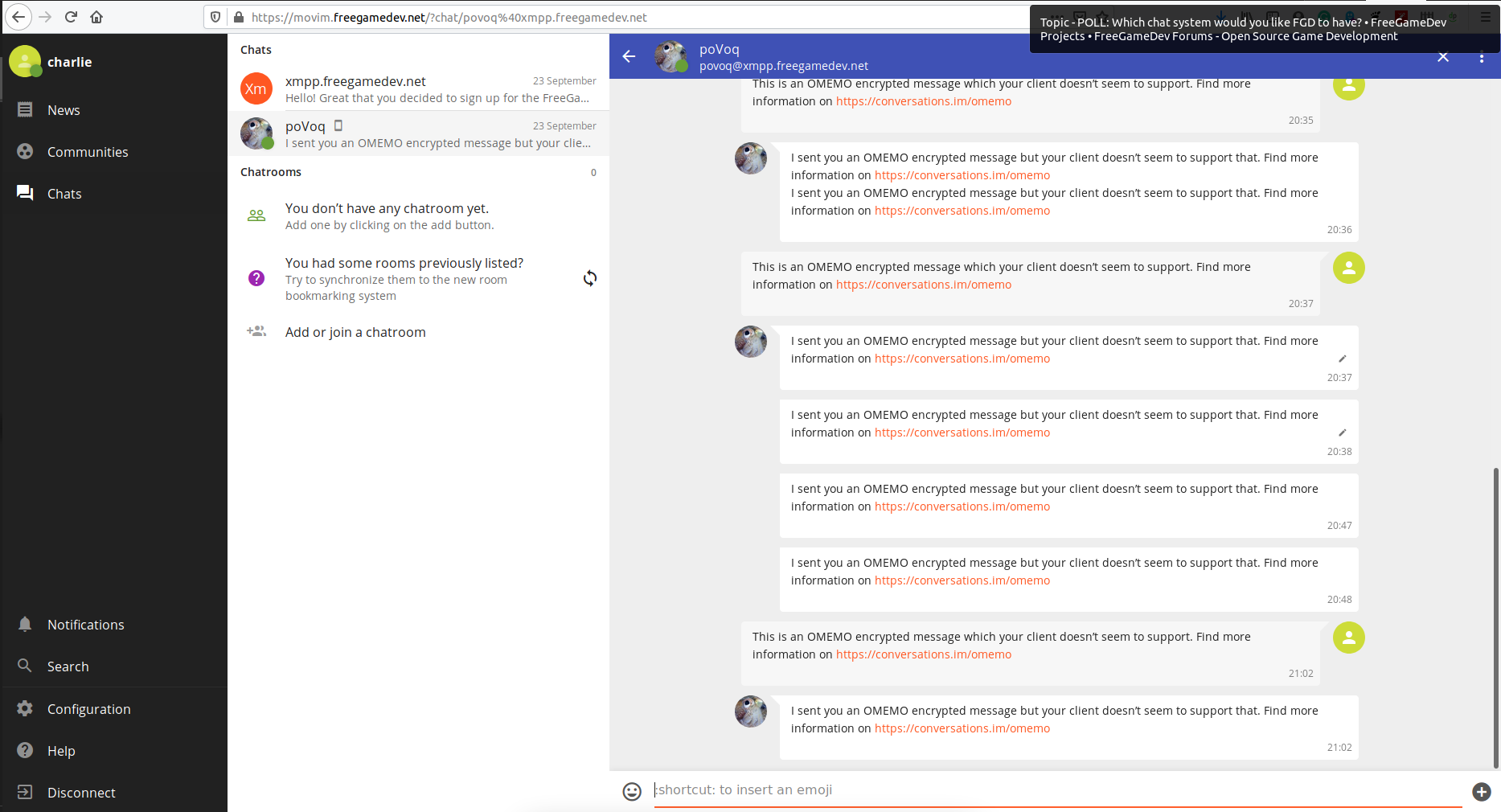Open omemo link in 21:02 poVoq message
The height and width of the screenshot is (812, 1501).
pyautogui.click(x=962, y=728)
